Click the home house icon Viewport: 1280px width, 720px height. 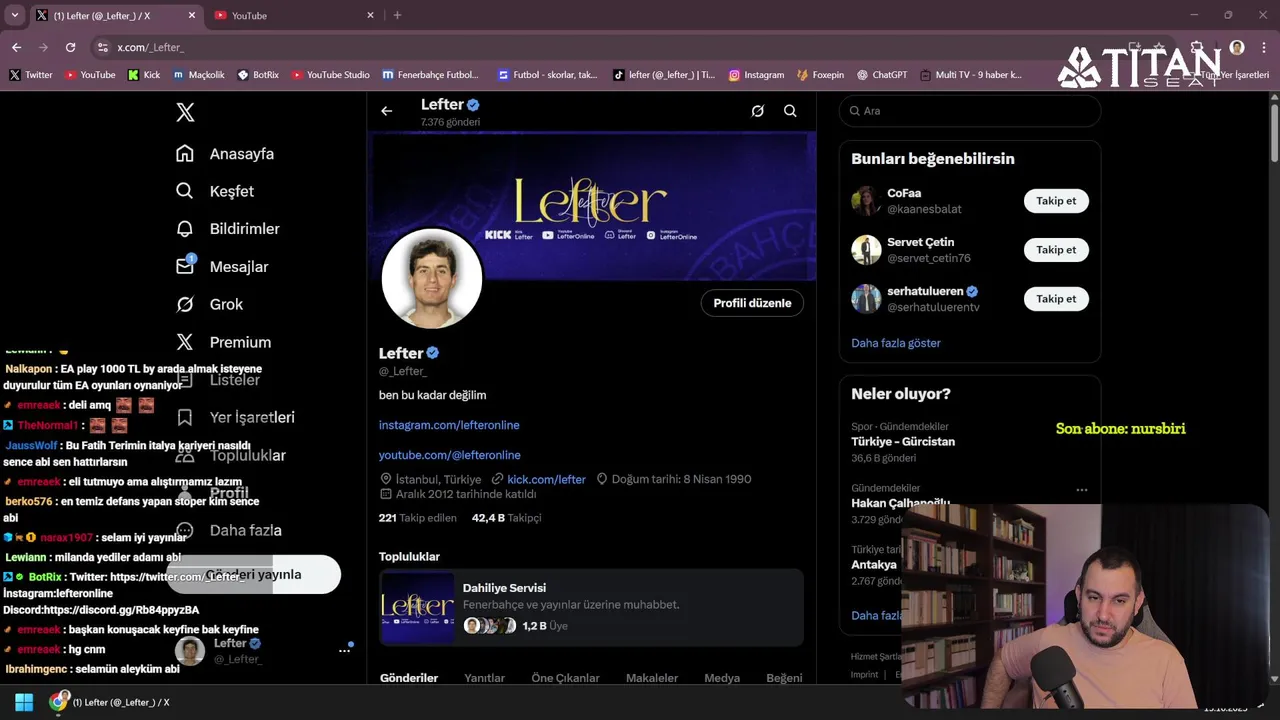pyautogui.click(x=185, y=154)
